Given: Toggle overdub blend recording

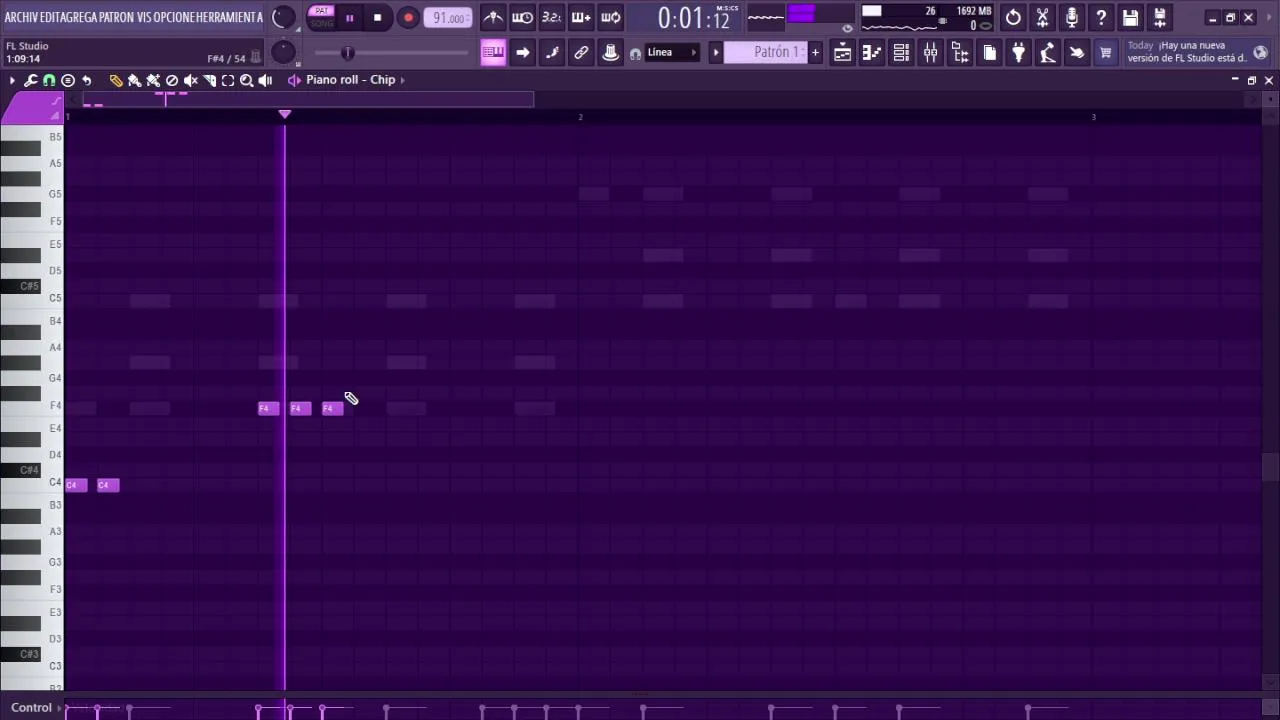Looking at the screenshot, I should 581,17.
